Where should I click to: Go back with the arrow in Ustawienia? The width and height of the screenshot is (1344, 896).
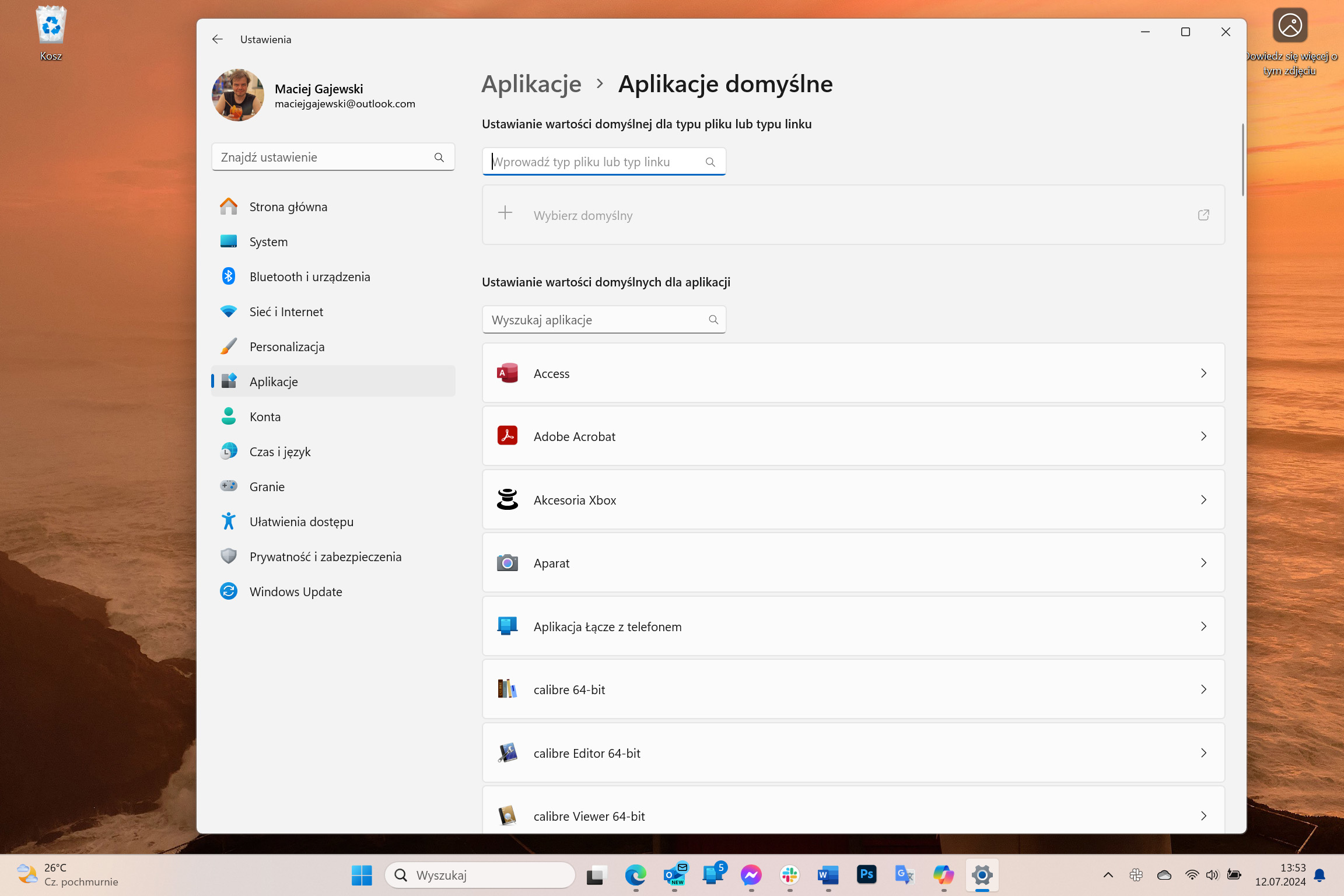pos(218,39)
